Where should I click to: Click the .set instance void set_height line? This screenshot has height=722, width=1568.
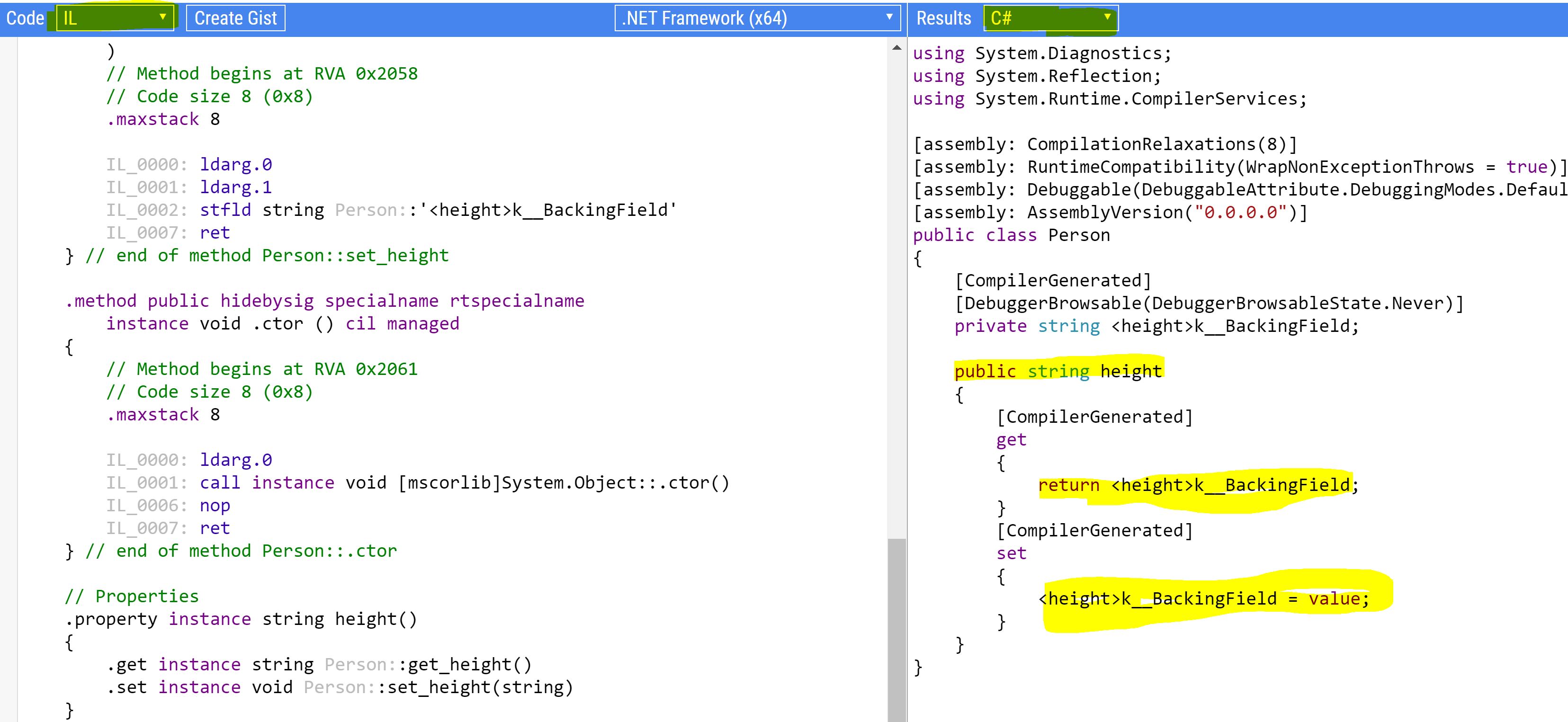[340, 687]
